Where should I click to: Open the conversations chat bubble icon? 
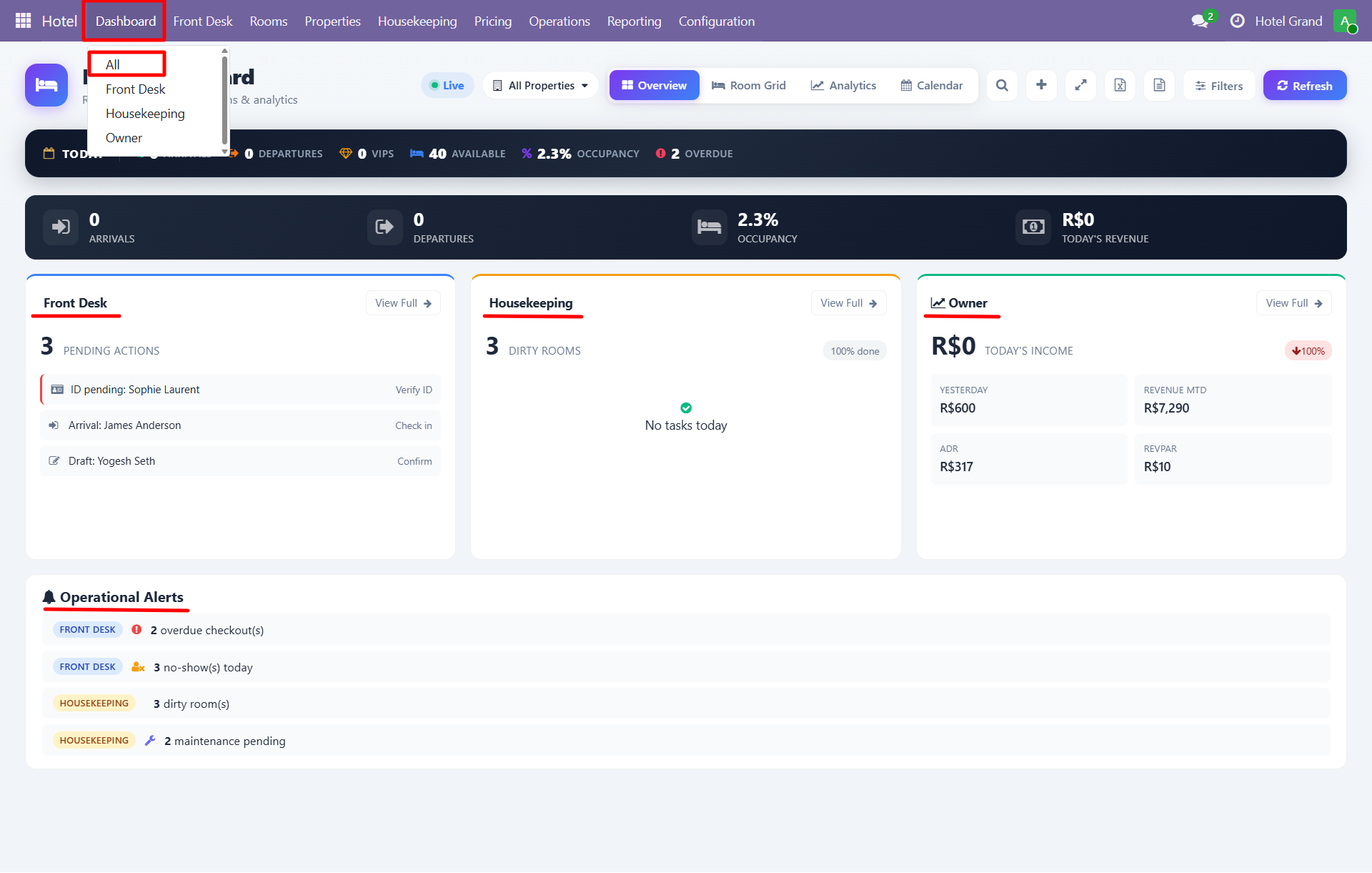pyautogui.click(x=1200, y=21)
